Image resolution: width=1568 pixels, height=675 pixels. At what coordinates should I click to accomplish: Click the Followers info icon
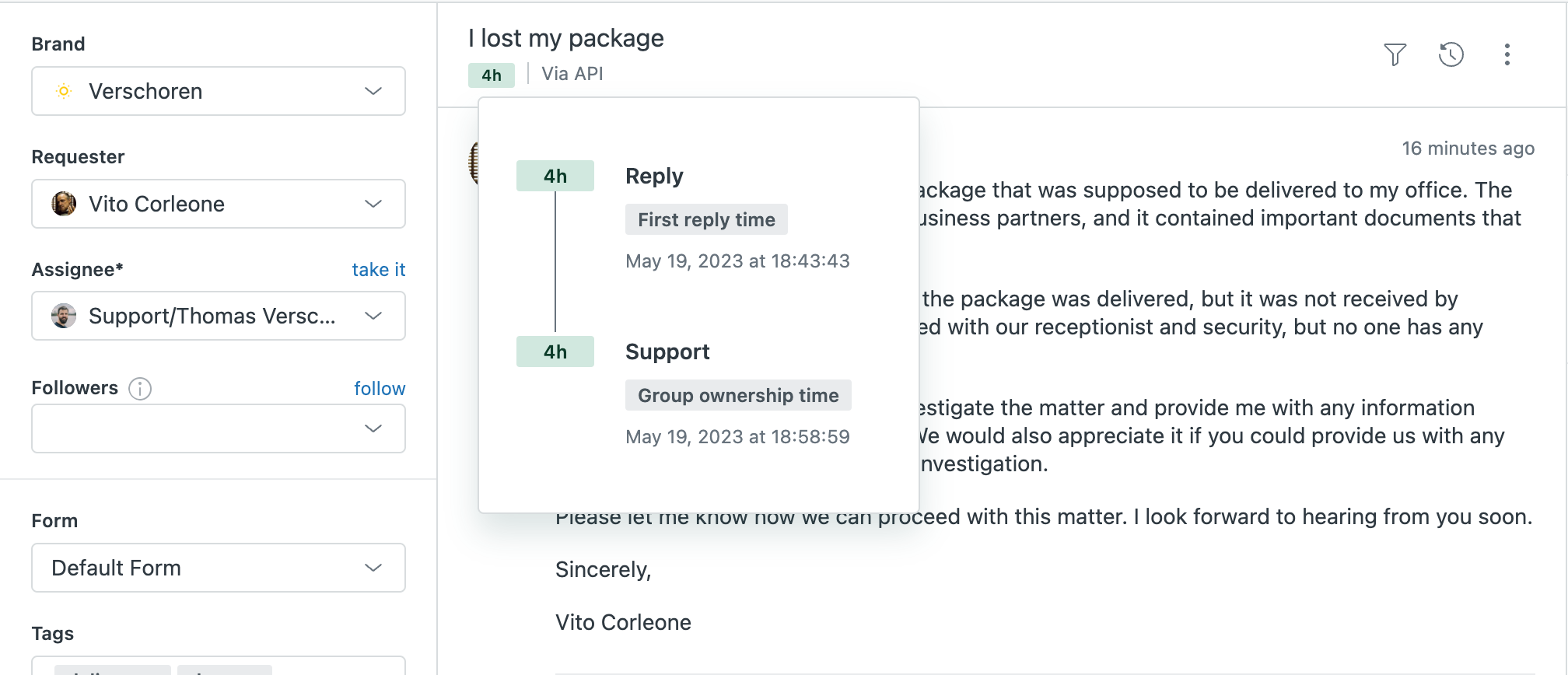pos(140,388)
